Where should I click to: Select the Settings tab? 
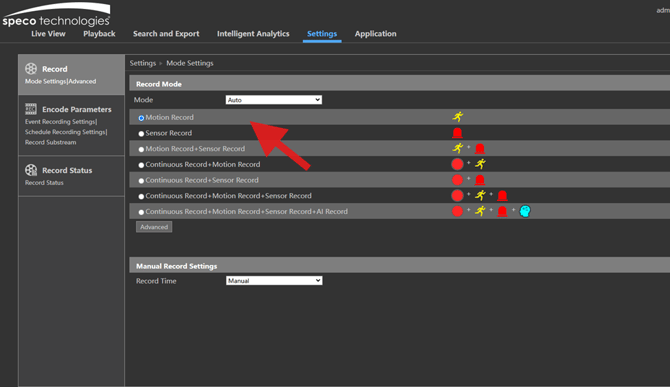point(322,34)
